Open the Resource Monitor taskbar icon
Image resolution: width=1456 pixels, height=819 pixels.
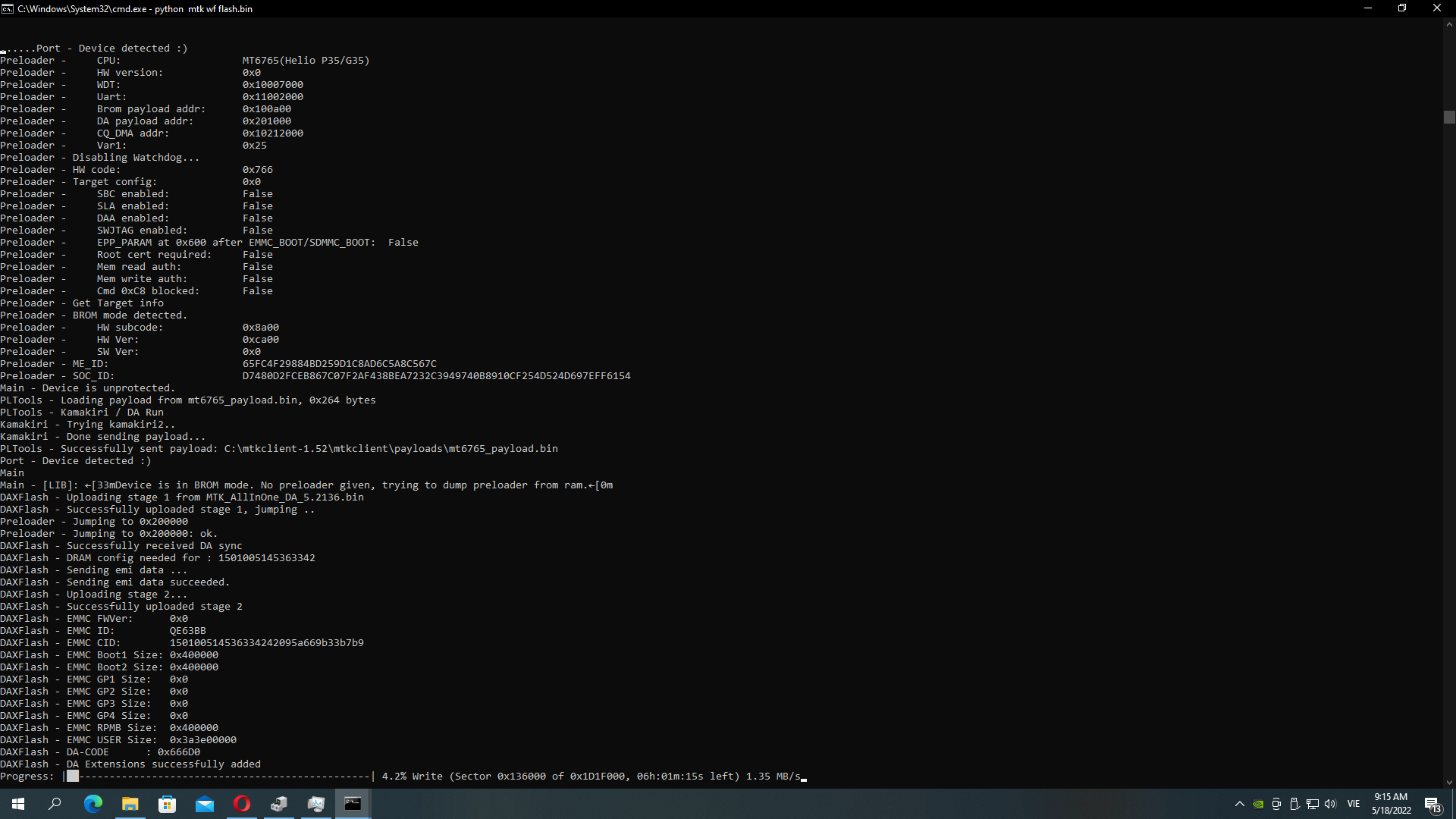316,804
